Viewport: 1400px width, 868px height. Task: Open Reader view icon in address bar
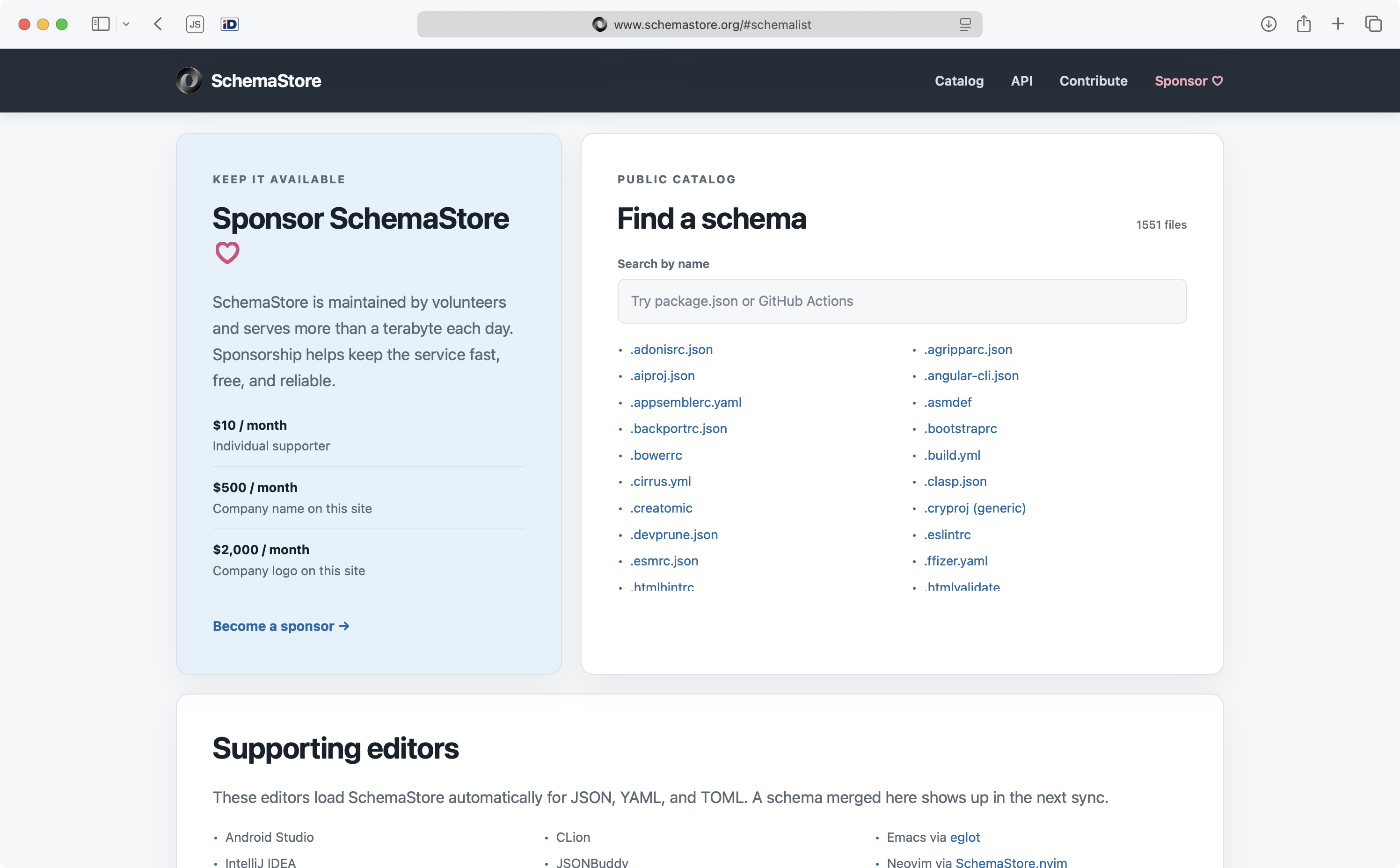965,25
